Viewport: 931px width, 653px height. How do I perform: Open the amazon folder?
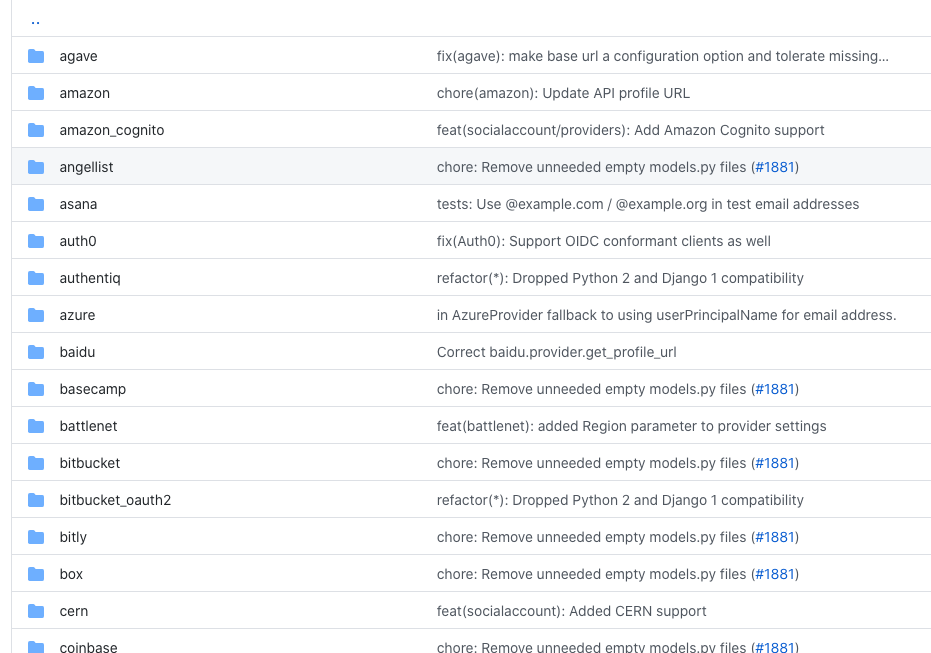click(x=84, y=93)
